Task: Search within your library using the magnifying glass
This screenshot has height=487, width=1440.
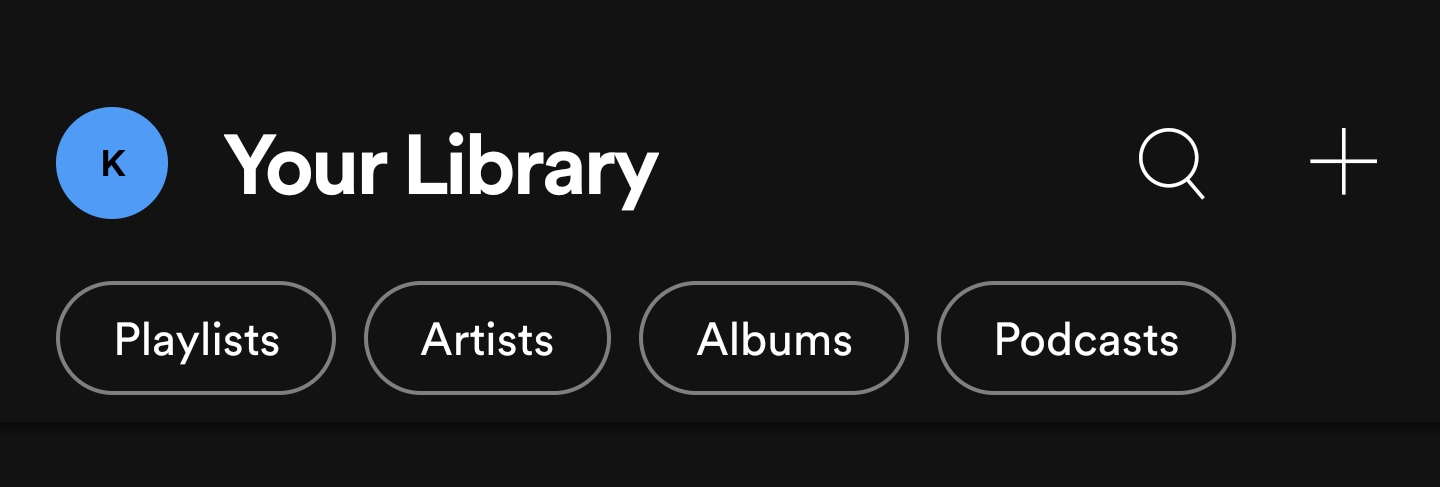Action: tap(1171, 163)
